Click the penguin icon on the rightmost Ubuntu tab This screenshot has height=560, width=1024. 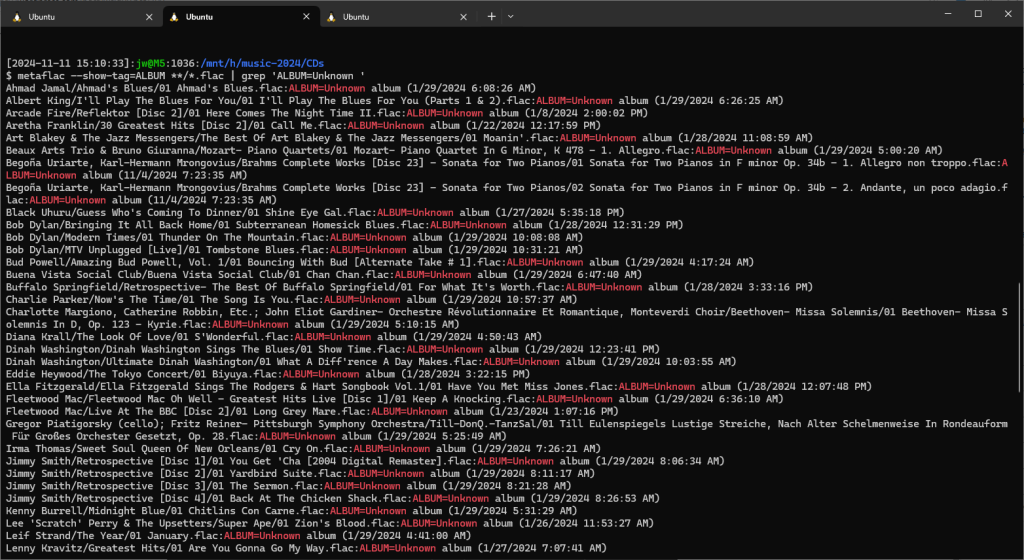pos(331,17)
